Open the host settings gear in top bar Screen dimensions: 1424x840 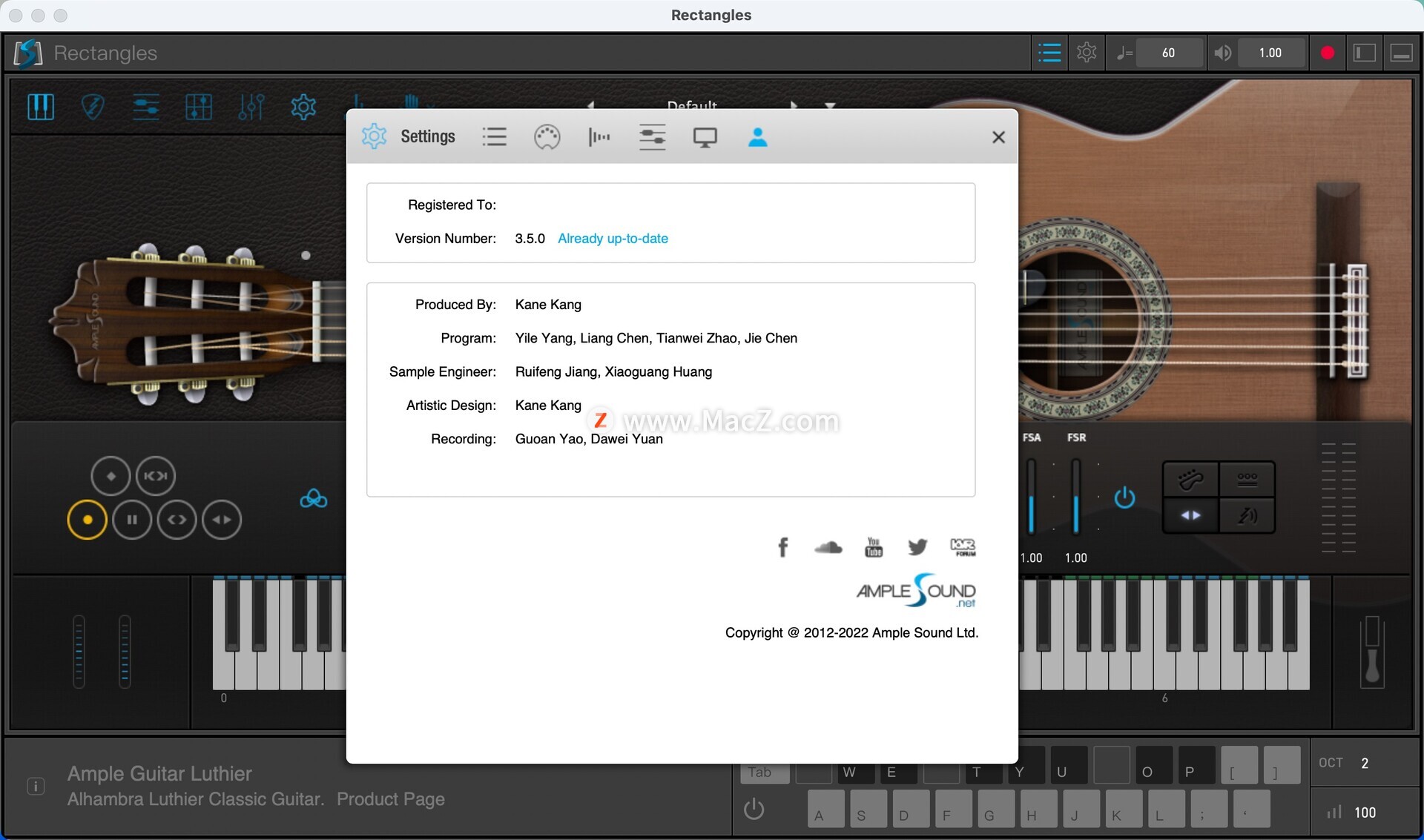point(1087,53)
